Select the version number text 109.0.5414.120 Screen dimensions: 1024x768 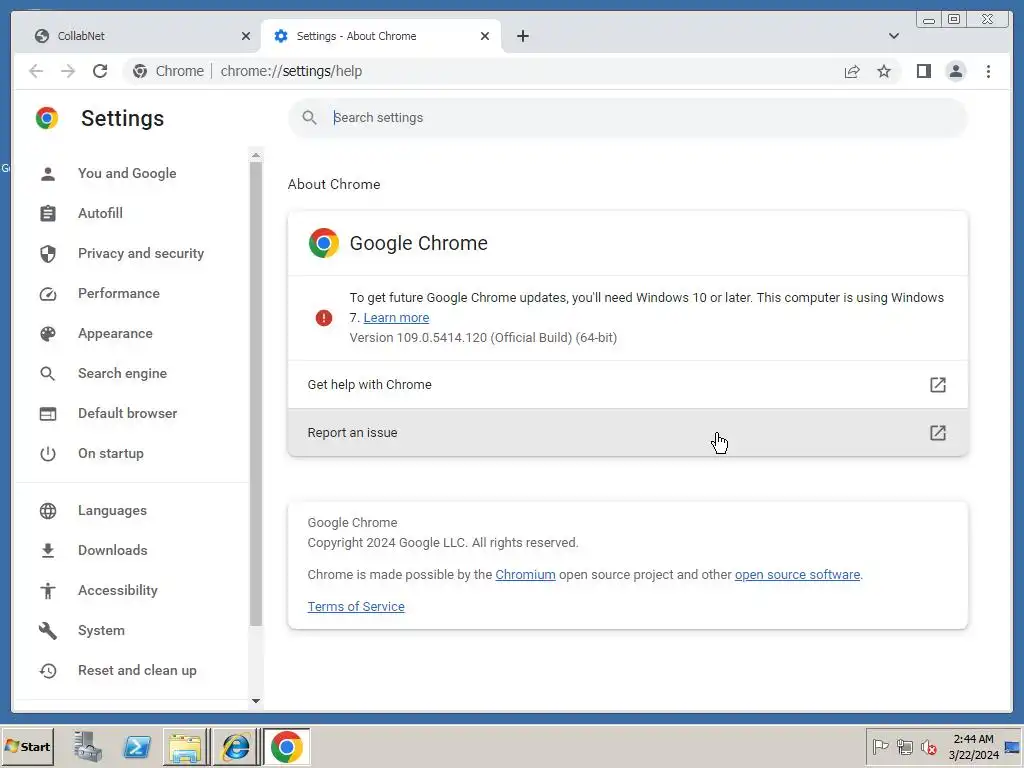(441, 338)
